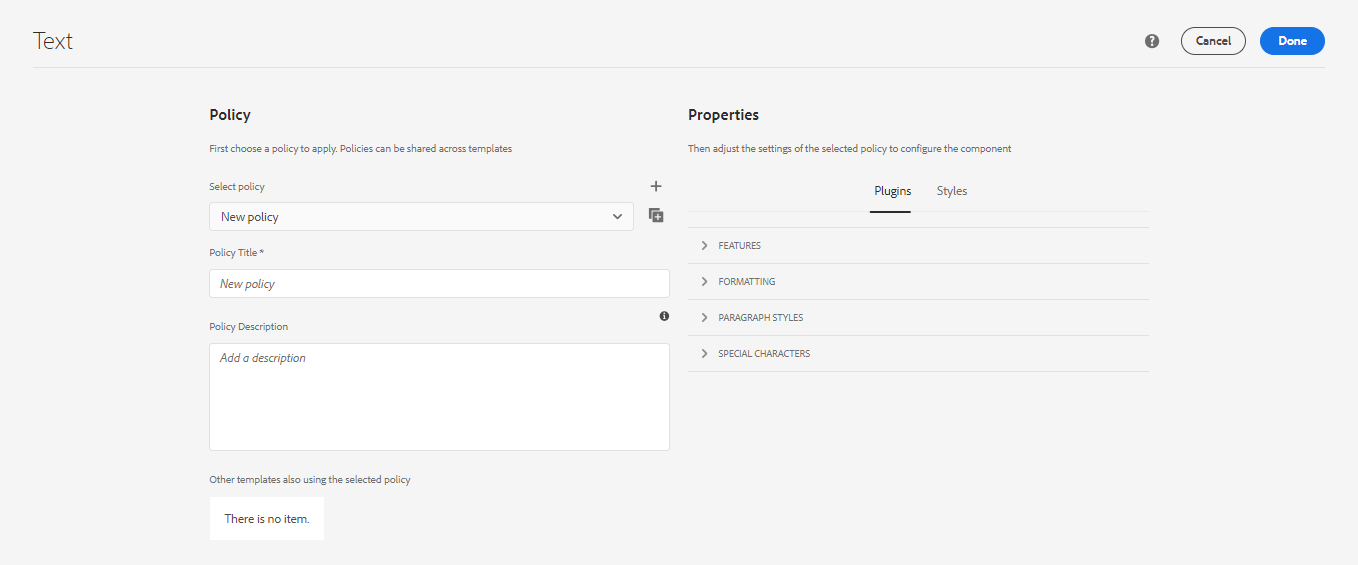This screenshot has width=1358, height=565.
Task: Expand the Paragraph Styles section chevron
Action: 704,318
